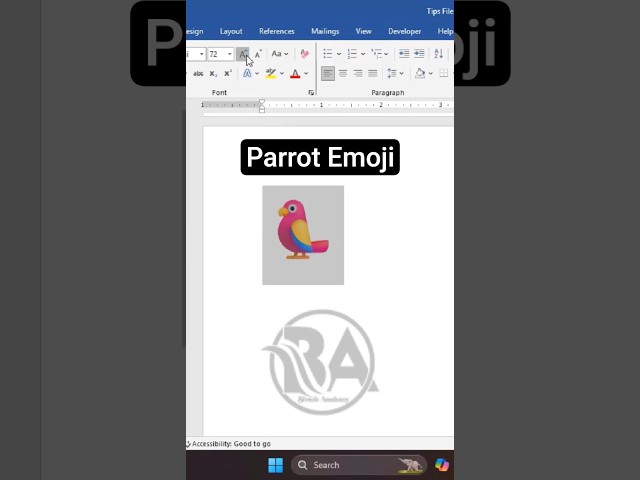Expand multilevel list dropdown arrow
Viewport: 640px width, 480px height.
pyautogui.click(x=386, y=54)
